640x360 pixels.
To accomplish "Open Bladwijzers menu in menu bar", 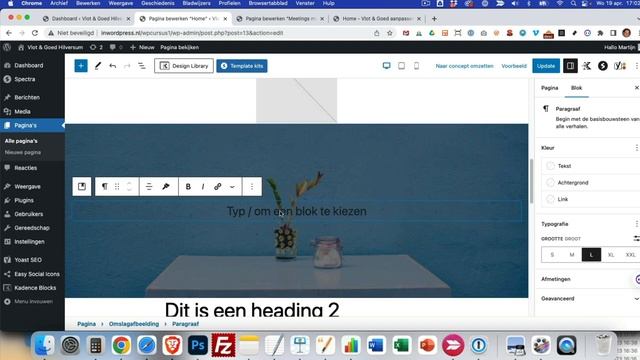I will click(196, 3).
